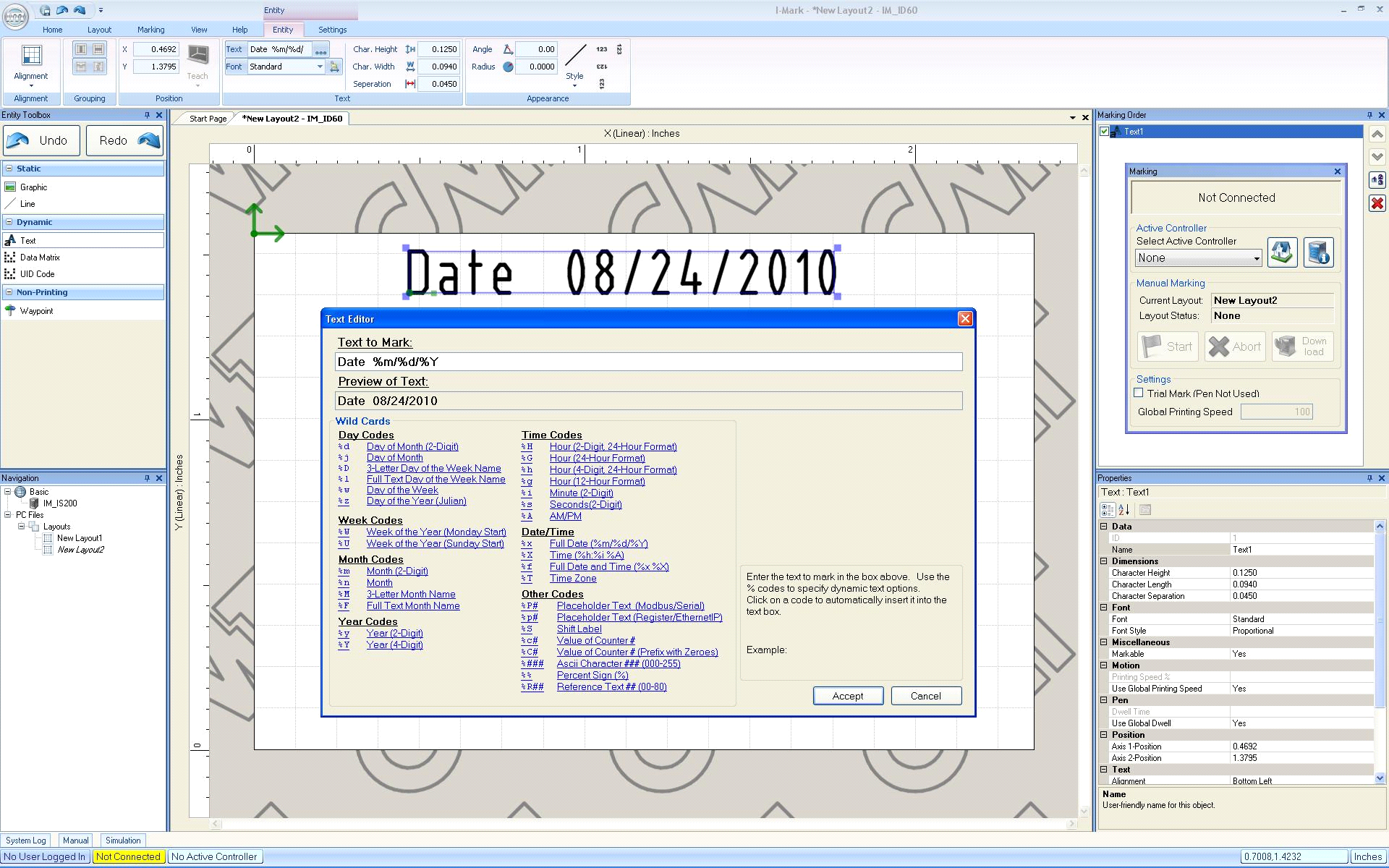Click the Text to Mark input field
Screen dimensions: 1389x868
pyautogui.click(x=649, y=362)
